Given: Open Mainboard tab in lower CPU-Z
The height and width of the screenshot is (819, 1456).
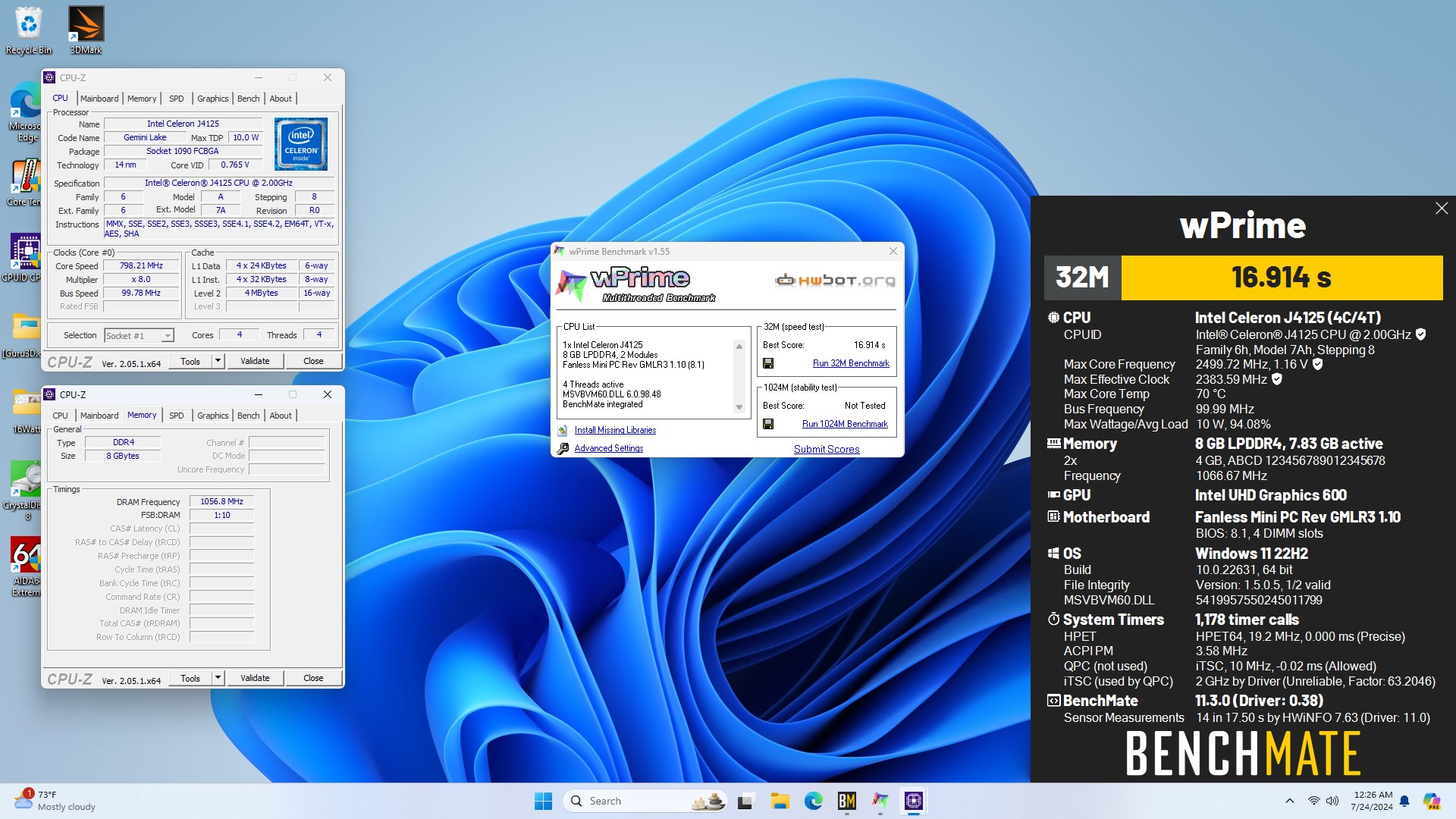Looking at the screenshot, I should click(x=99, y=416).
